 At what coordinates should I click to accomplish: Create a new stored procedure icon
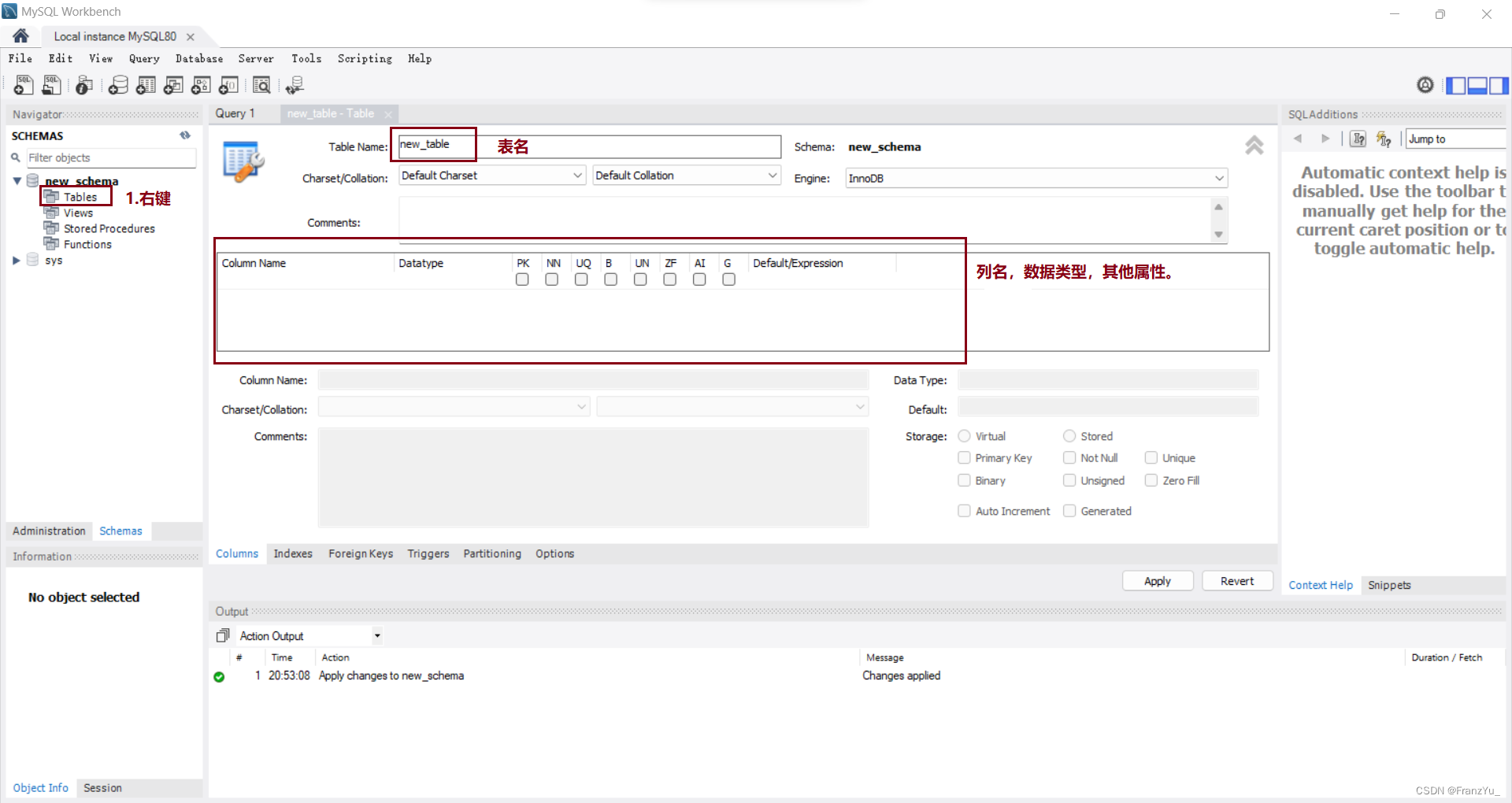point(201,85)
